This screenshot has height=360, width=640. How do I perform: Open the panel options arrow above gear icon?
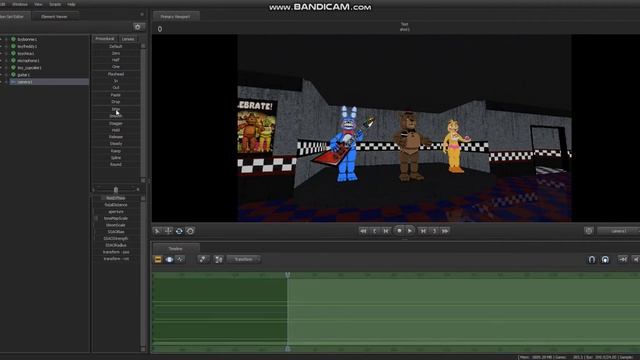[142, 15]
